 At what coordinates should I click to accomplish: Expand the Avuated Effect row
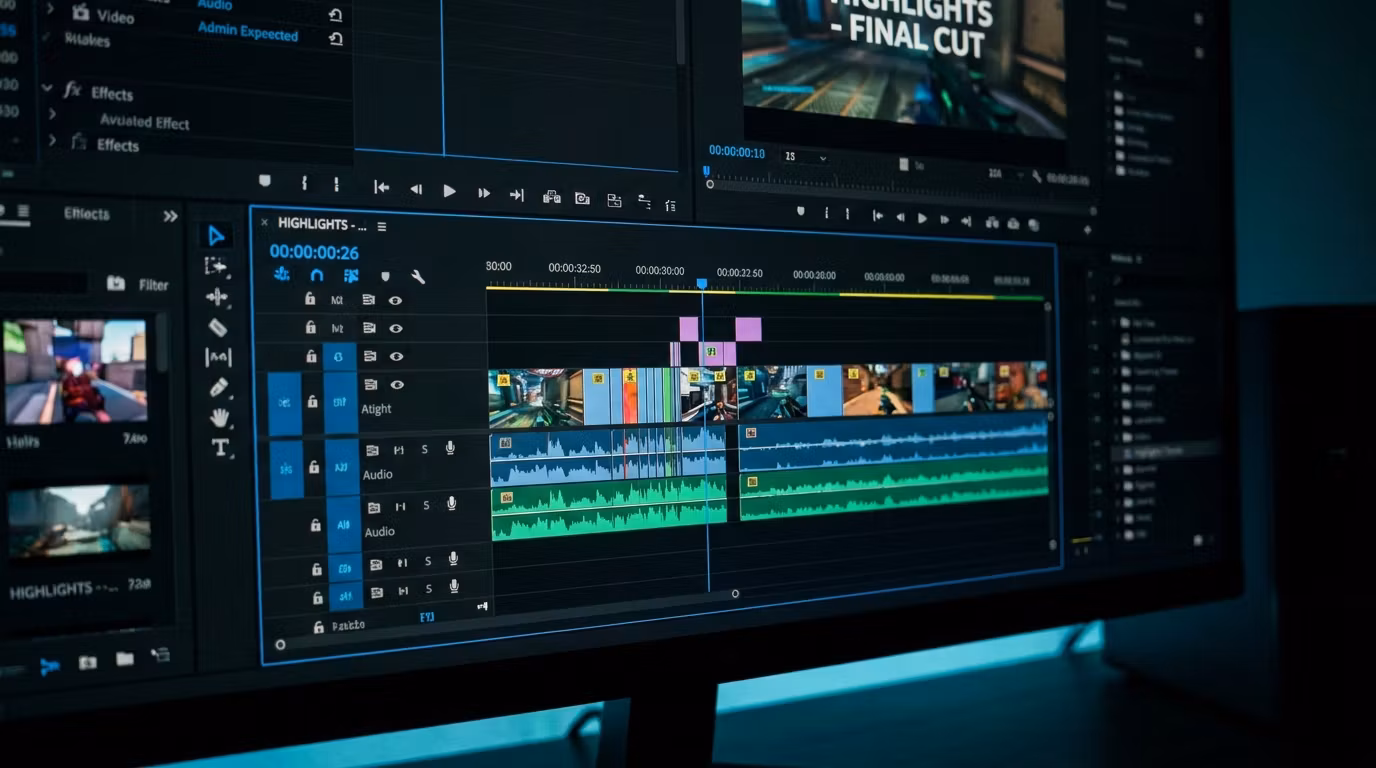tap(52, 114)
